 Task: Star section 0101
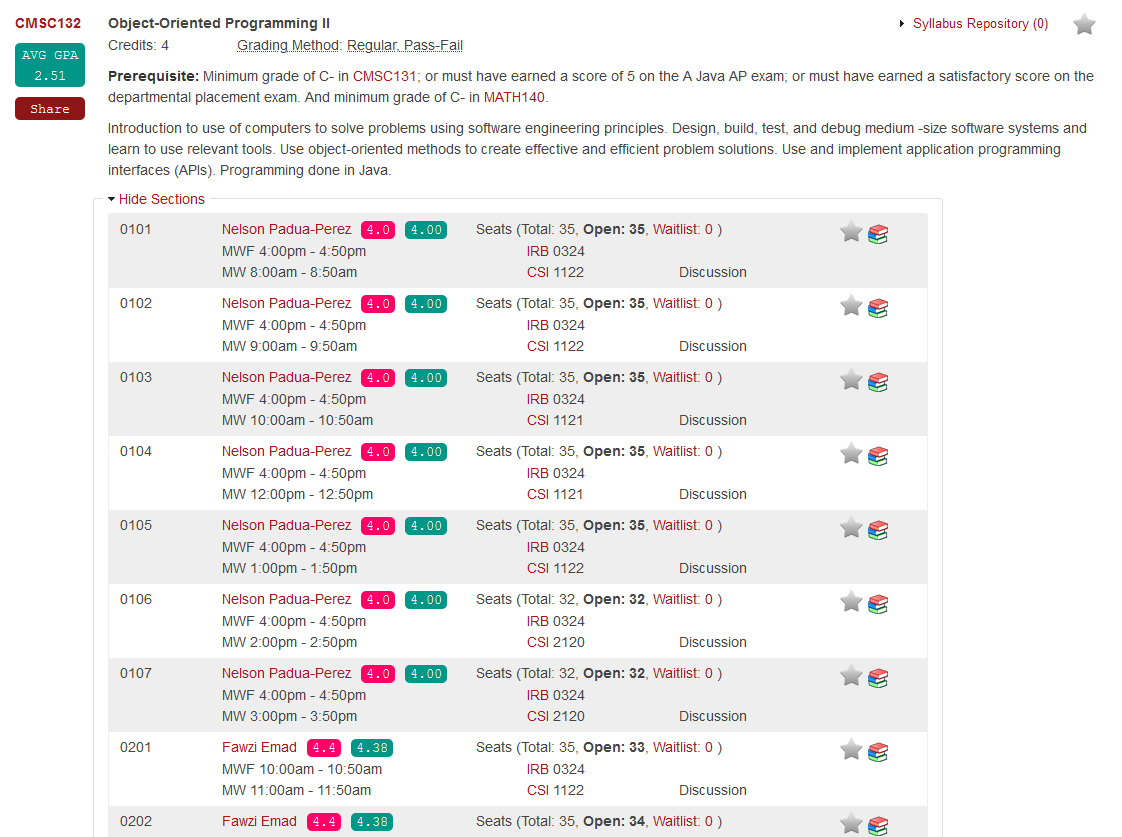tap(851, 232)
